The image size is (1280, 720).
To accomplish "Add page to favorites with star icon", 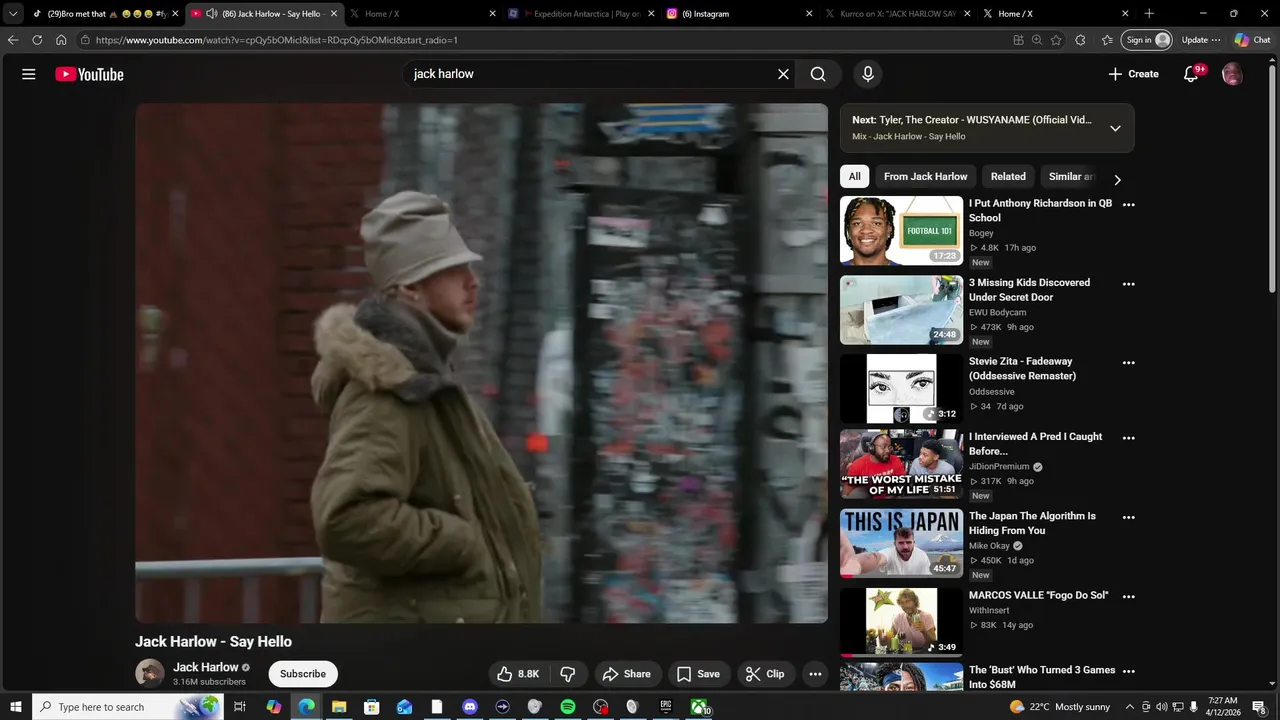I will point(1056,40).
